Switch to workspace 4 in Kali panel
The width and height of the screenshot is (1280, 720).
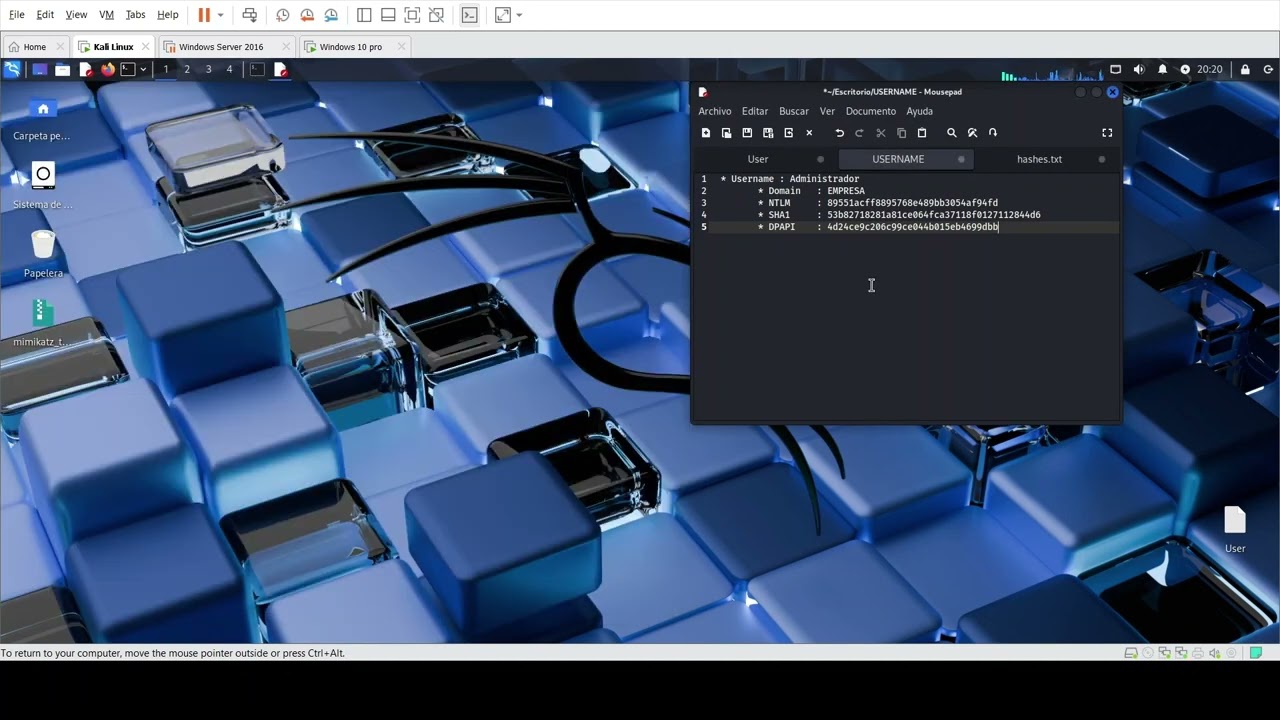[229, 70]
